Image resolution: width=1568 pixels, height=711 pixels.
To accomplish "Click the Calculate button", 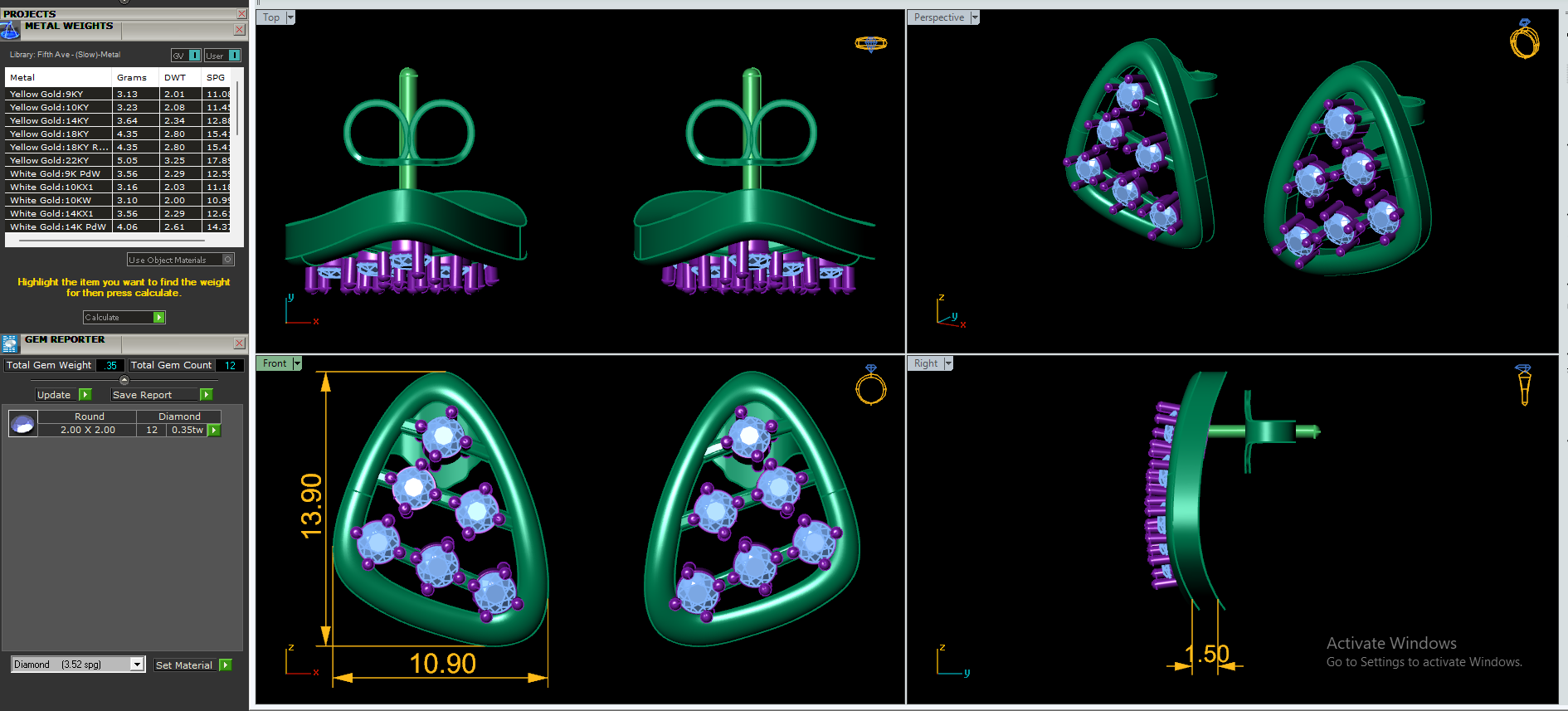I will pos(124,318).
